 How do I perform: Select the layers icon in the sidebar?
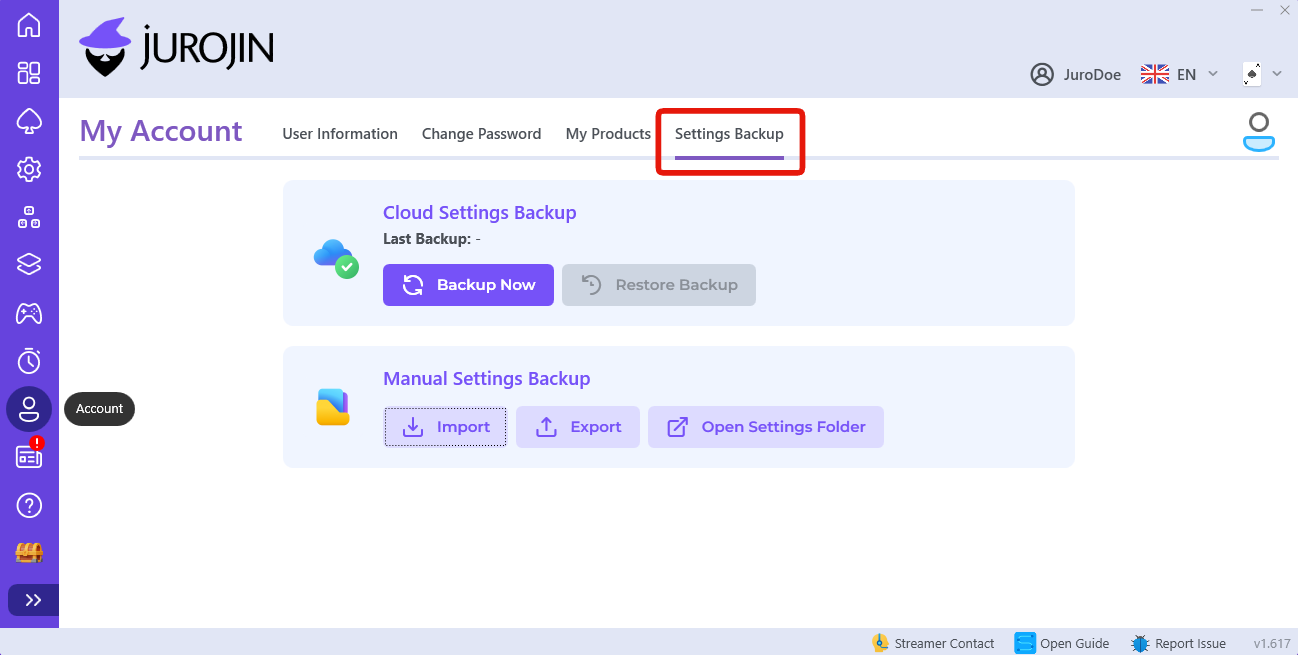point(29,265)
